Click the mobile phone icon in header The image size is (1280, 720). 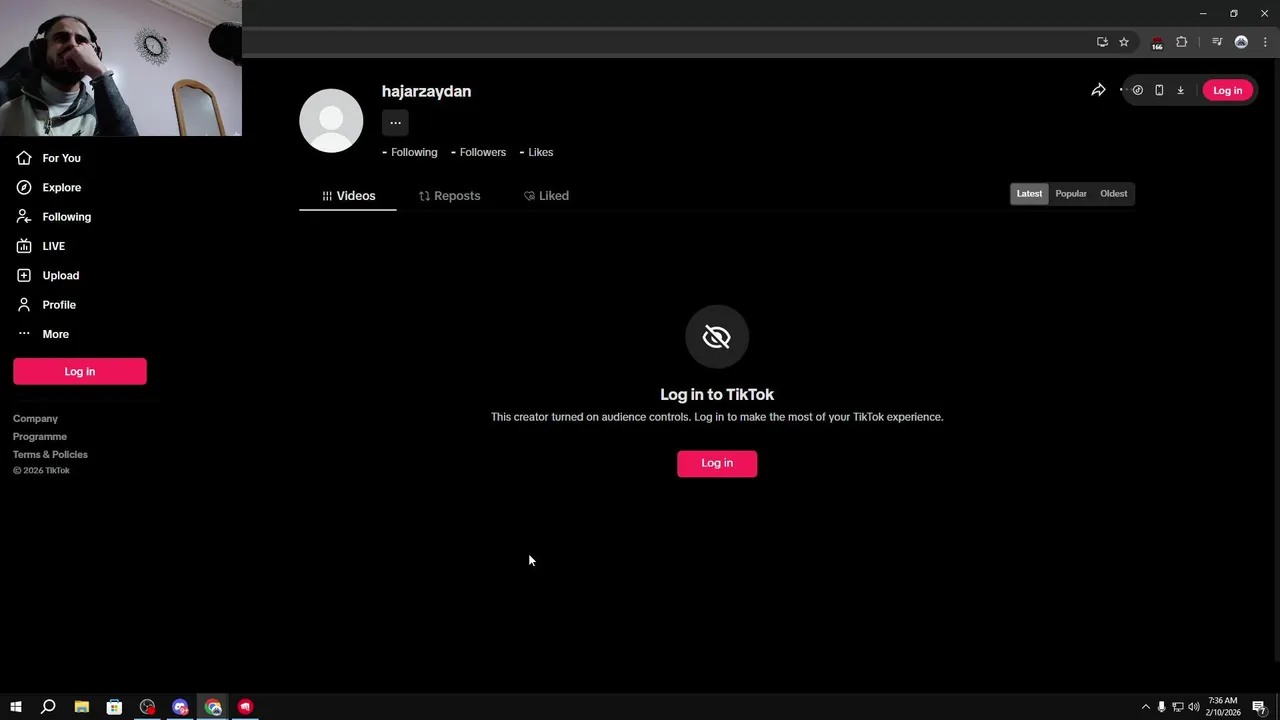(1159, 90)
